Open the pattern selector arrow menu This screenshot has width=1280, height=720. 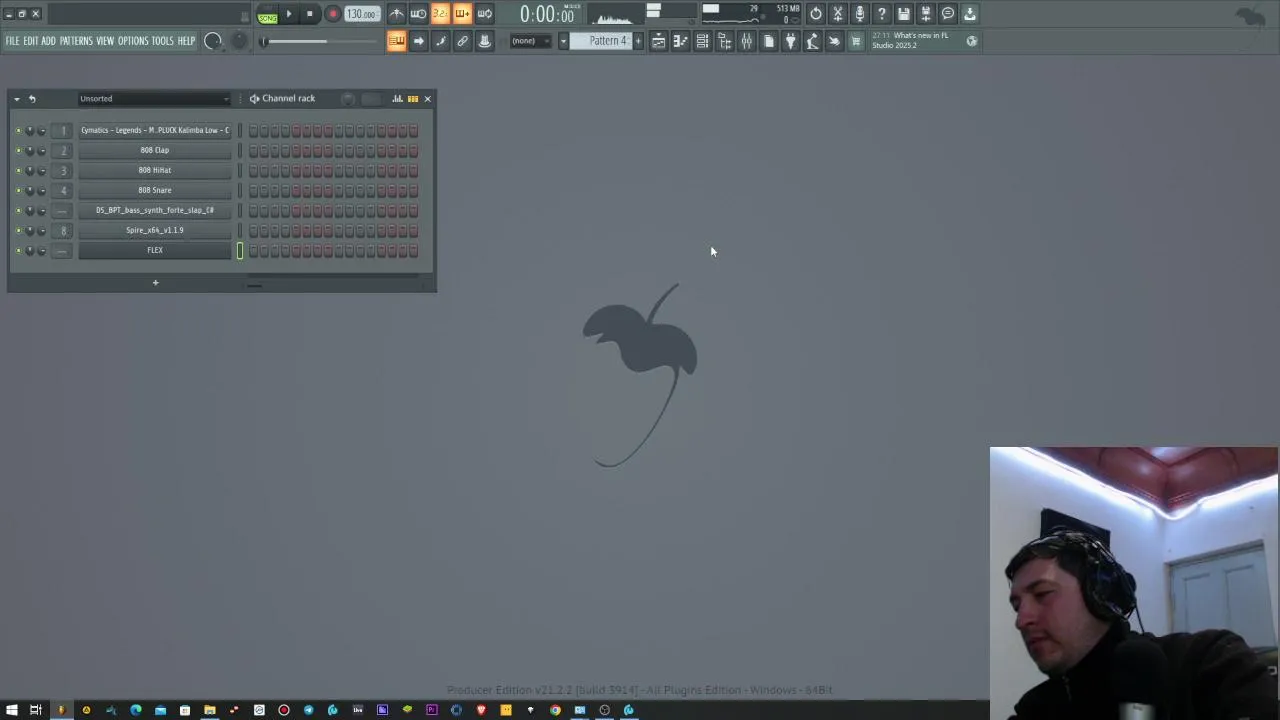coord(563,41)
